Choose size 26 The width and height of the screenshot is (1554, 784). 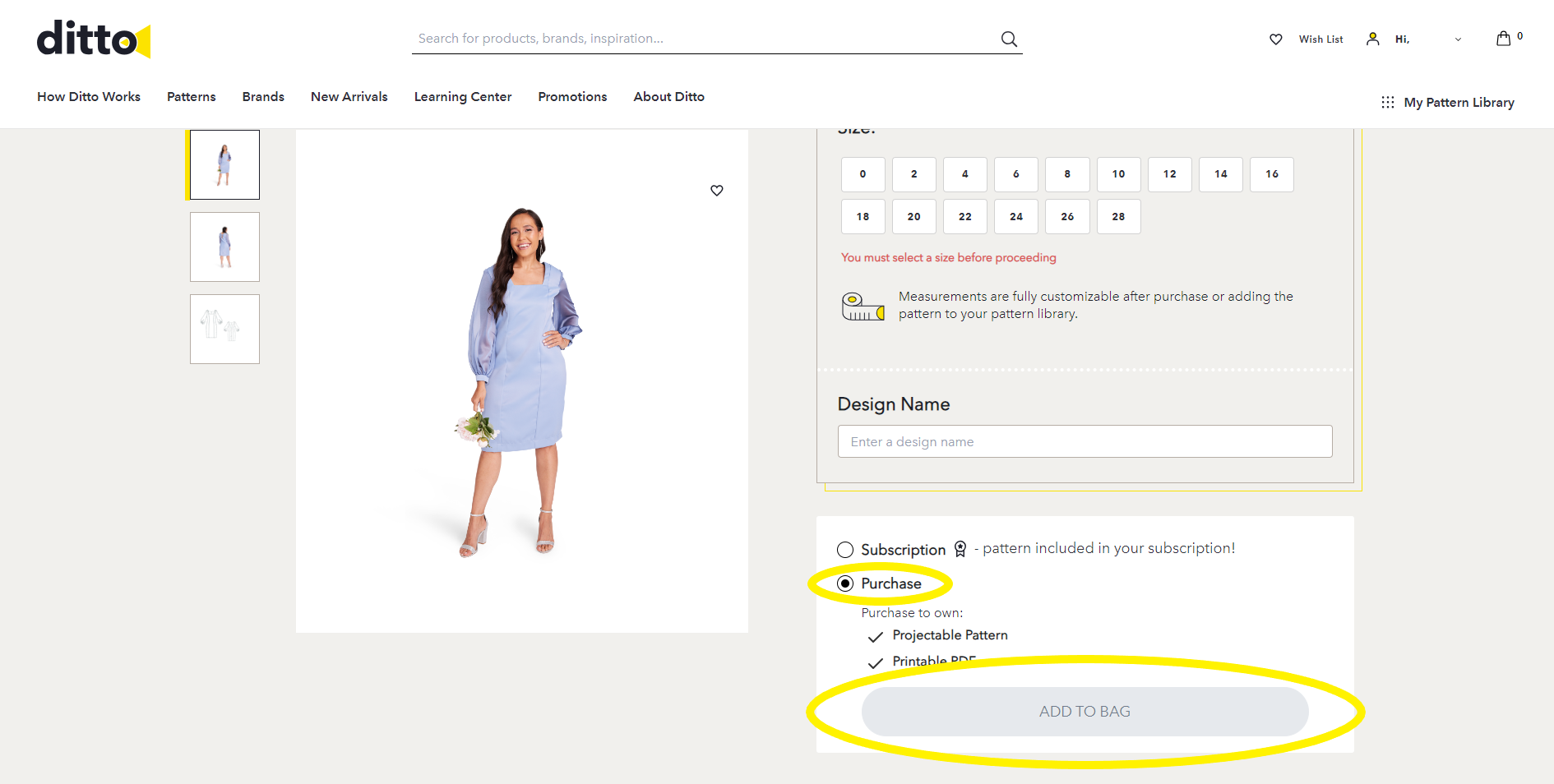point(1067,217)
